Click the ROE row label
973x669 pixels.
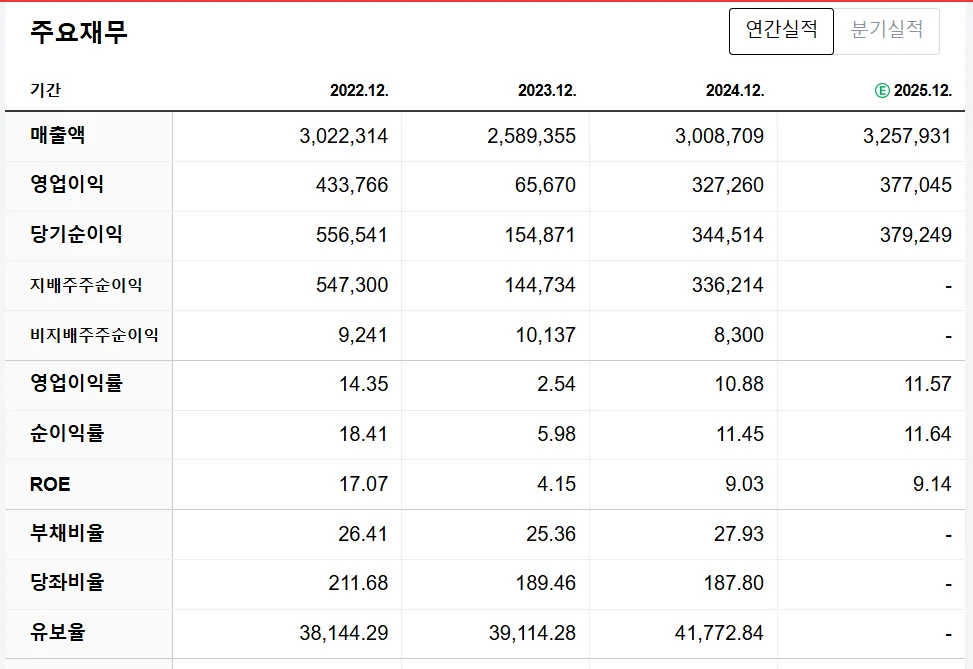click(48, 484)
